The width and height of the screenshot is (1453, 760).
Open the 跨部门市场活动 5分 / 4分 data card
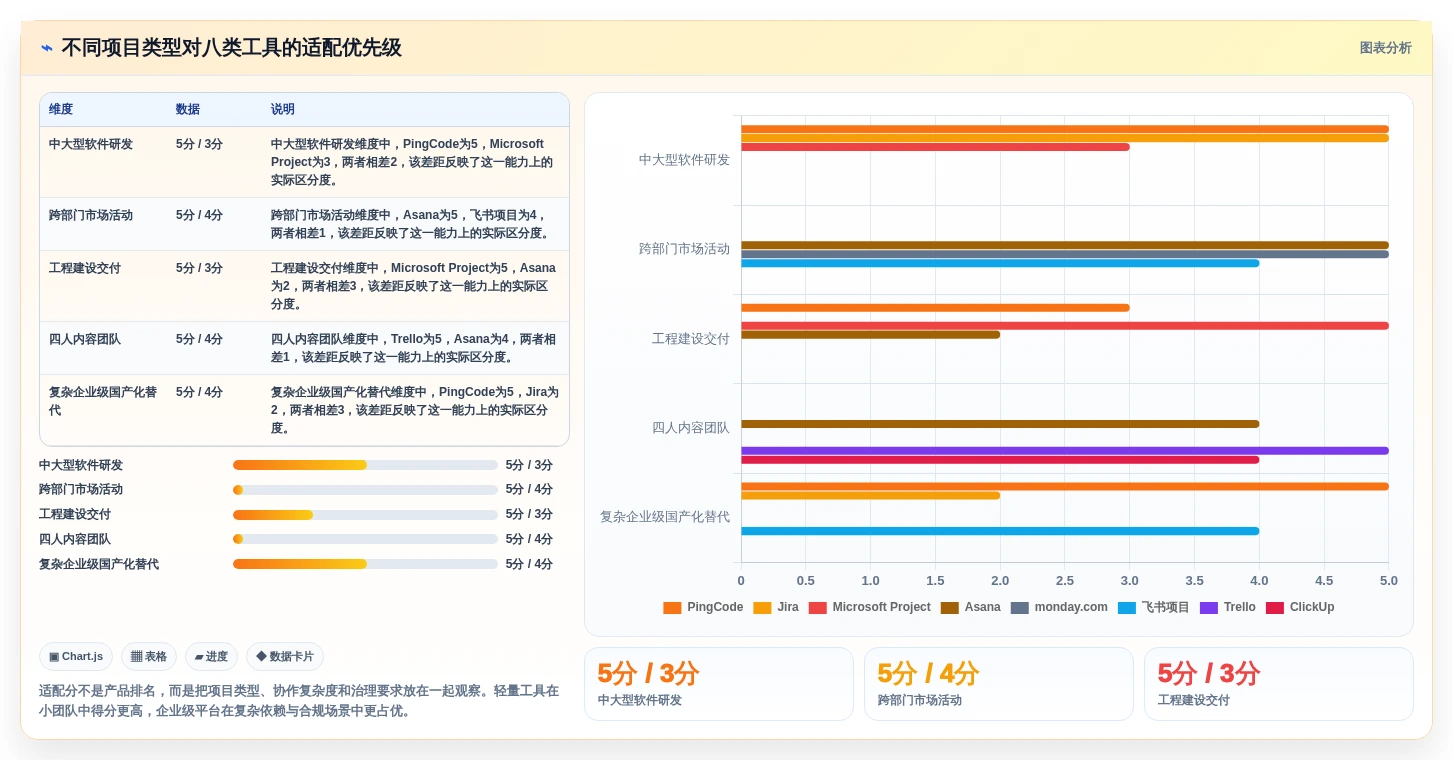point(998,684)
